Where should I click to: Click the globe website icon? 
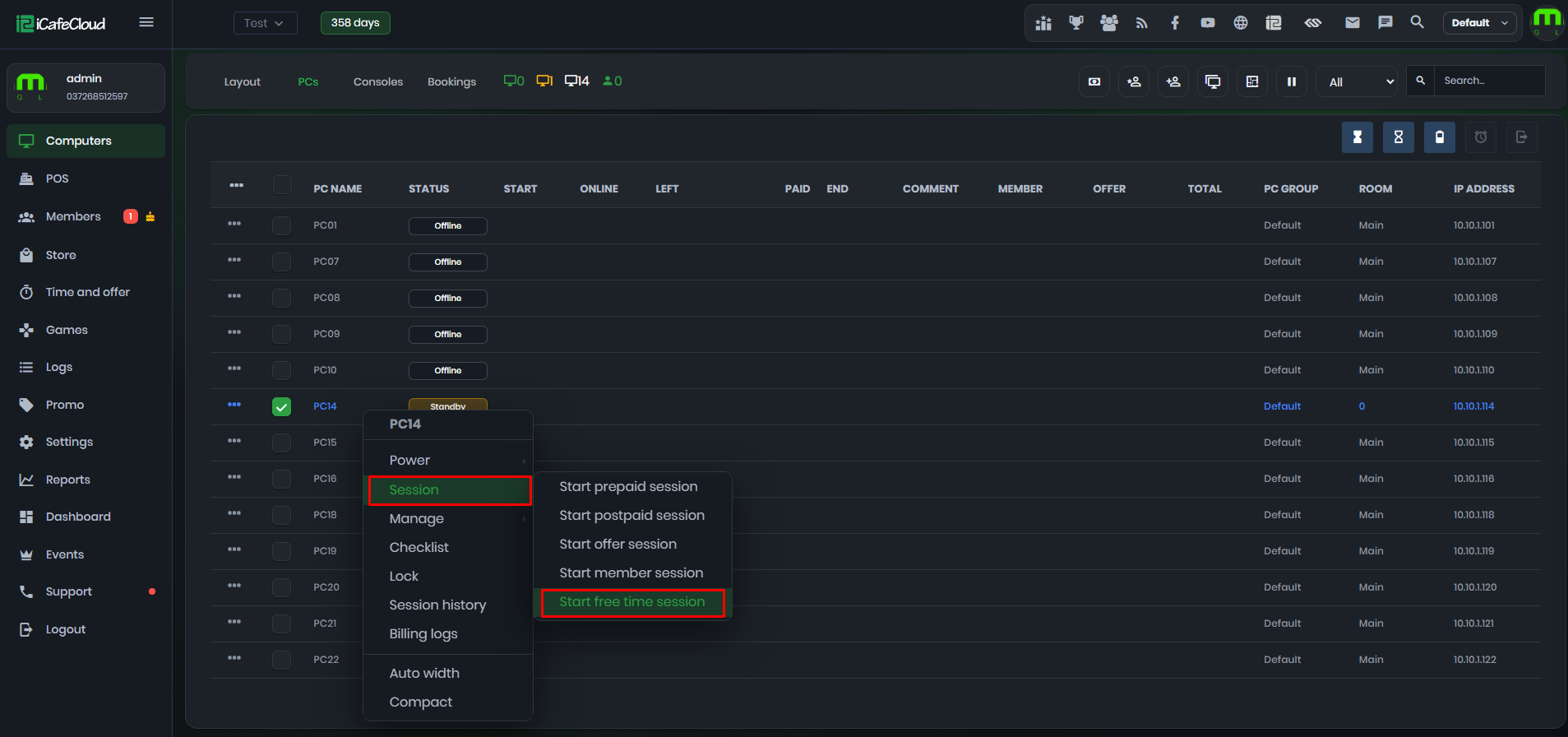tap(1241, 23)
